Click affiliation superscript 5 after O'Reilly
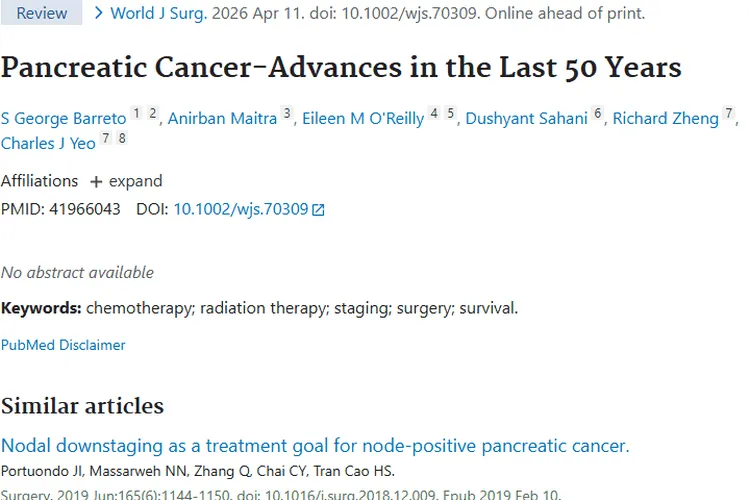Image resolution: width=750 pixels, height=500 pixels. tap(451, 114)
